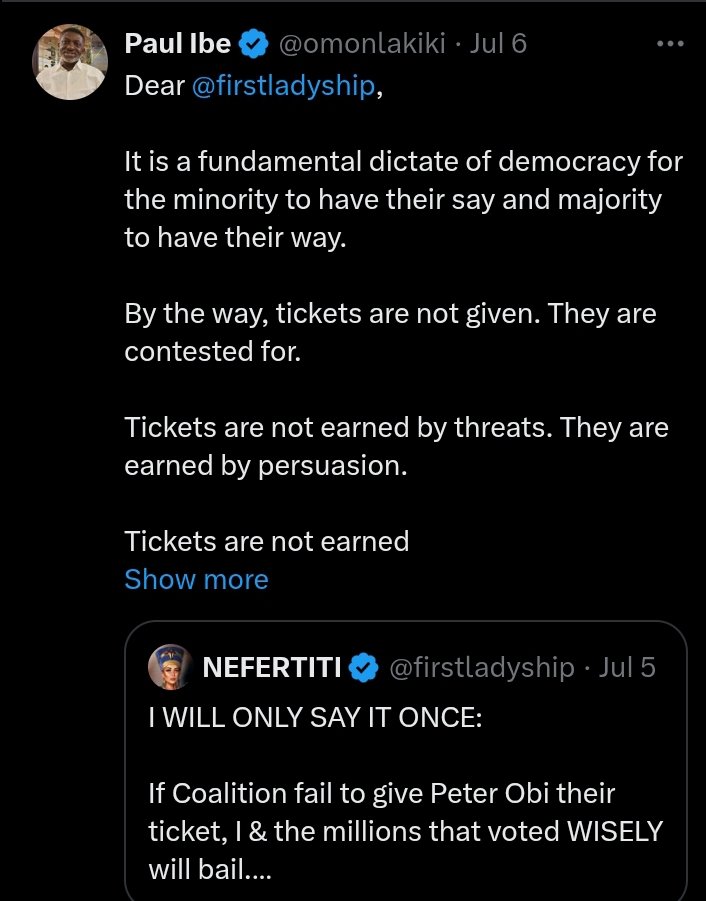Expand the post with Show more
Image resolution: width=706 pixels, height=901 pixels.
coord(196,580)
